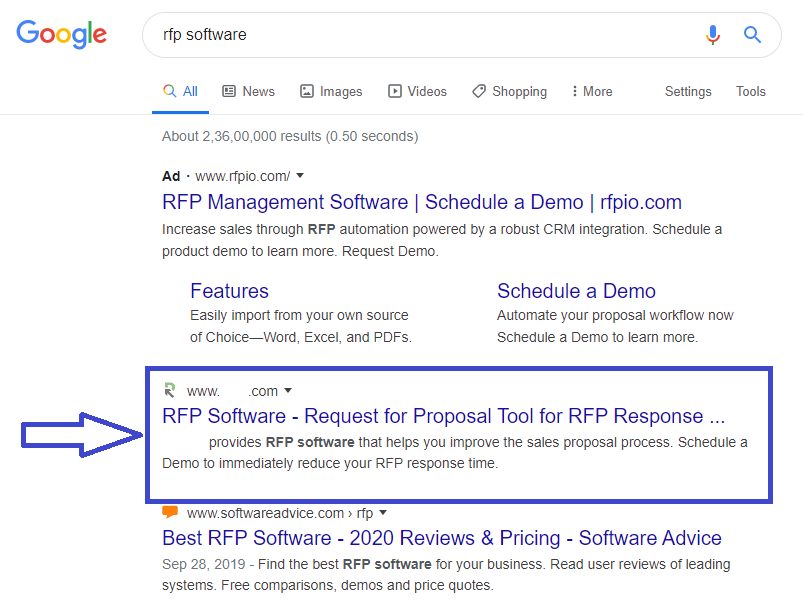Click the microphone voice search icon
Image resolution: width=803 pixels, height=606 pixels.
[712, 35]
